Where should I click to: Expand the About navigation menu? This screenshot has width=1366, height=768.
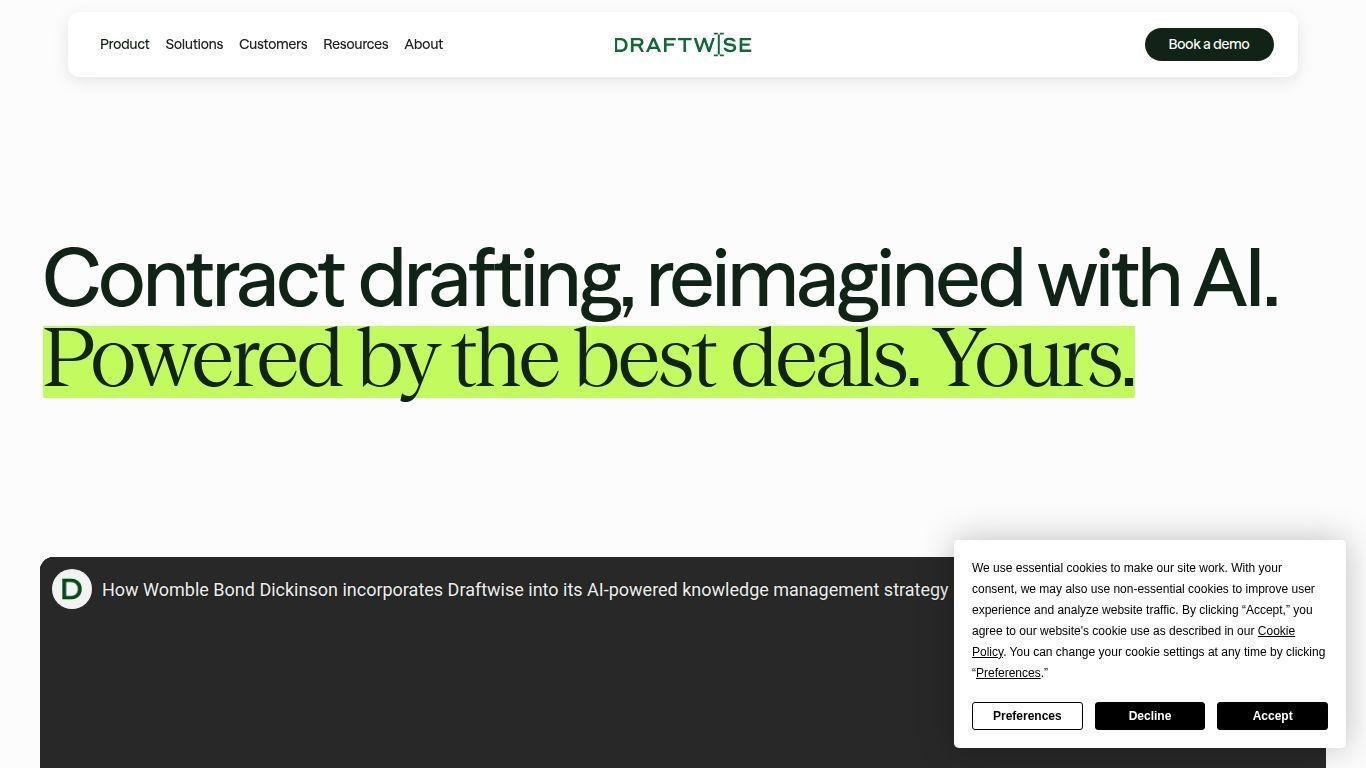coord(423,44)
